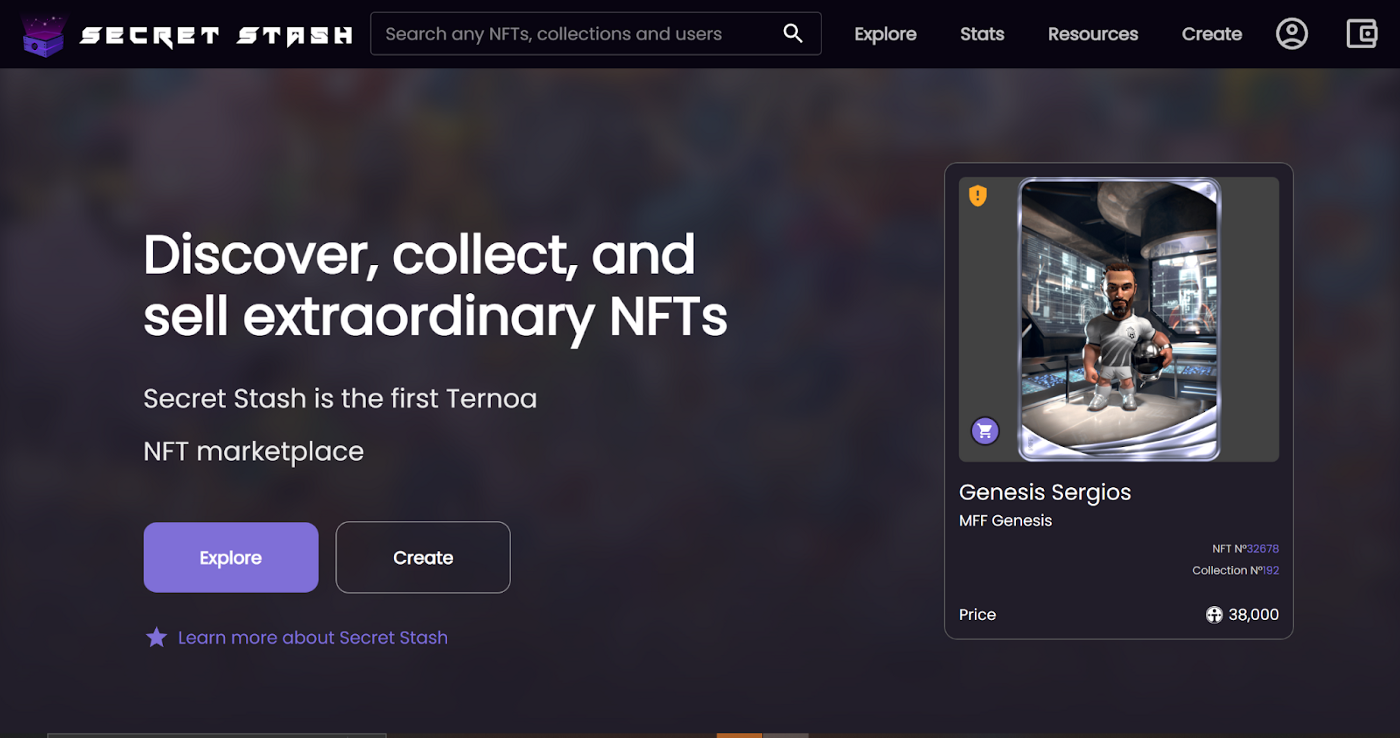Click the star icon beside Learn more

tap(157, 637)
